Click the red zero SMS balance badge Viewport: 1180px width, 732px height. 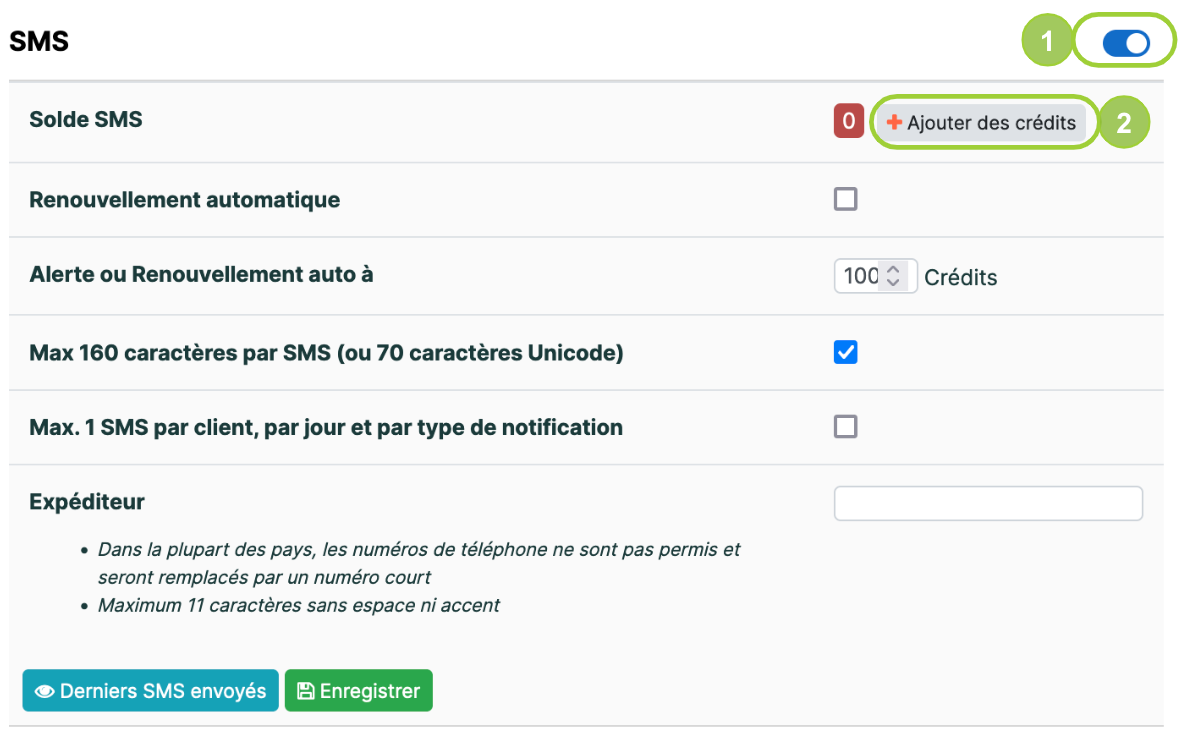coord(848,121)
